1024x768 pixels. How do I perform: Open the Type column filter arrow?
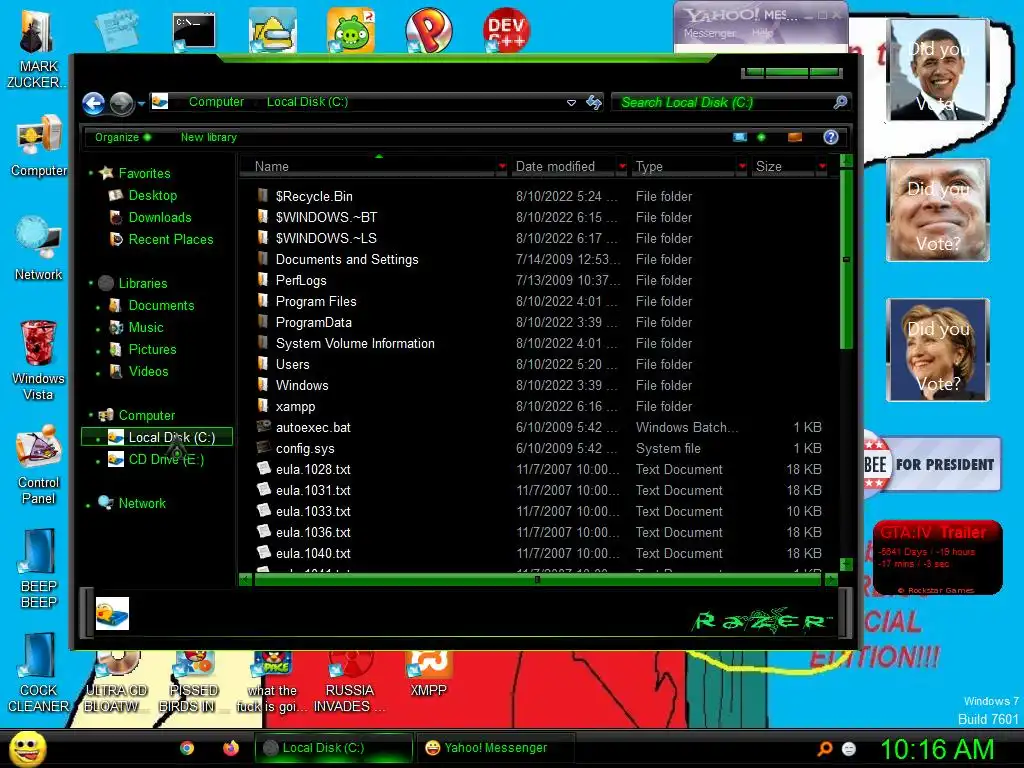(x=743, y=167)
